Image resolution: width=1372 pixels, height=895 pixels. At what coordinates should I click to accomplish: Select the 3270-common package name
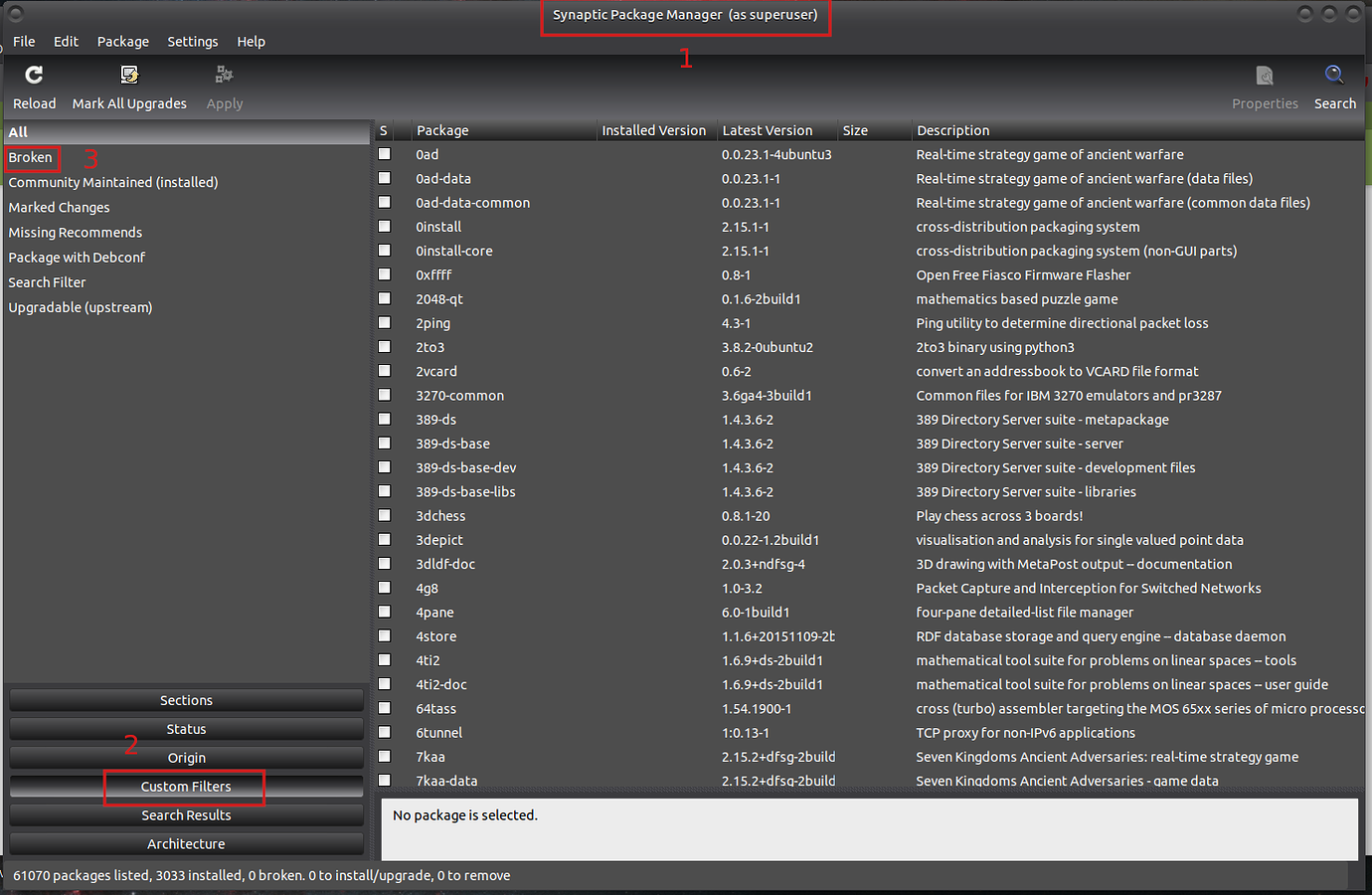click(x=460, y=395)
